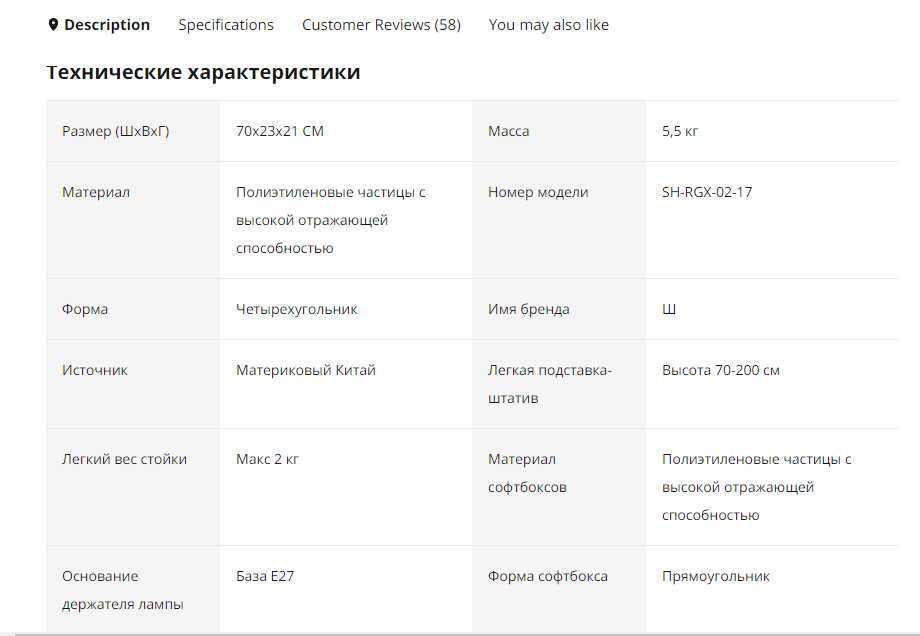Open the Description tab
The width and height of the screenshot is (920, 636).
coord(106,25)
